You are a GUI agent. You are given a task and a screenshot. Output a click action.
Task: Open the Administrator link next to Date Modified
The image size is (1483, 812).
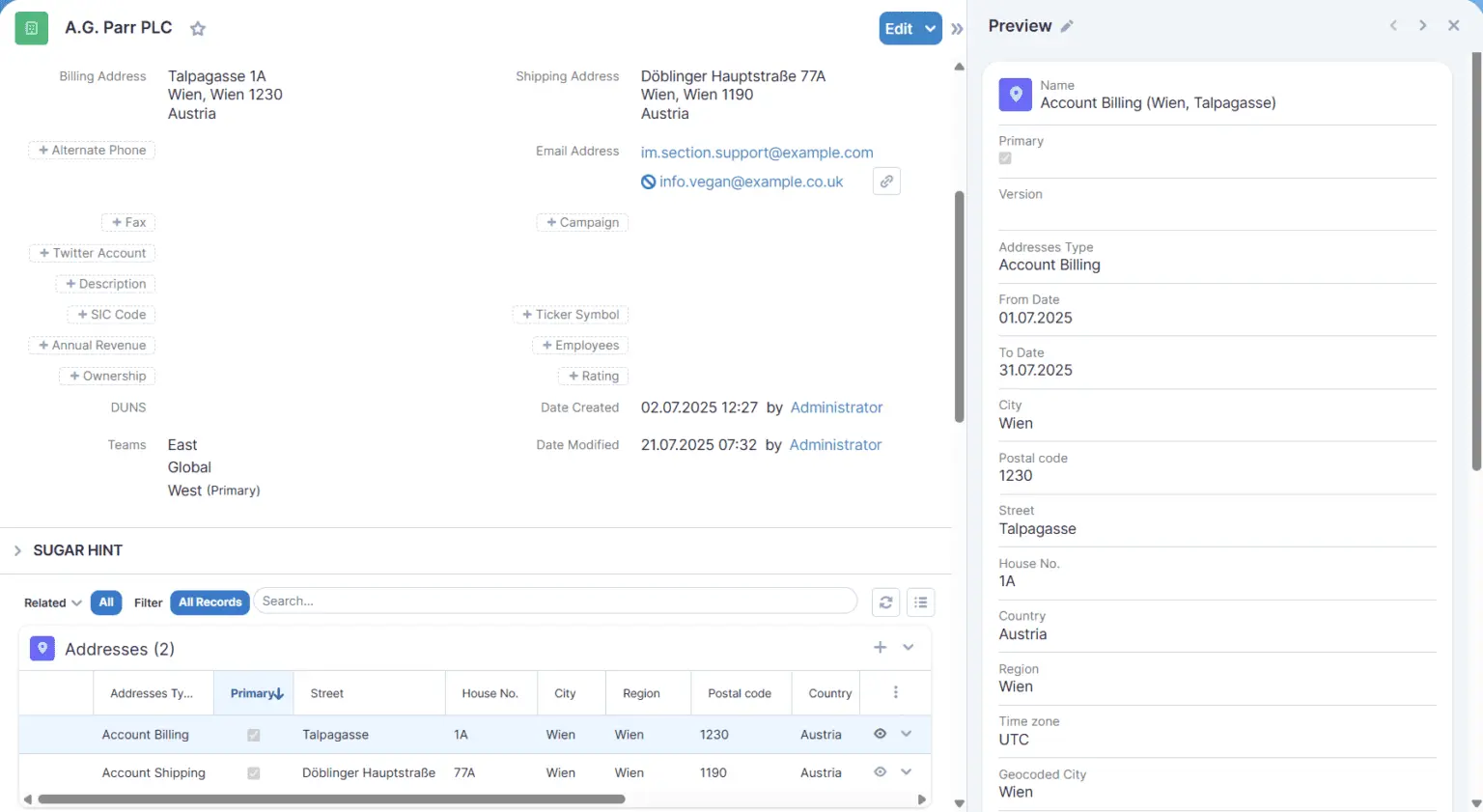[x=835, y=444]
